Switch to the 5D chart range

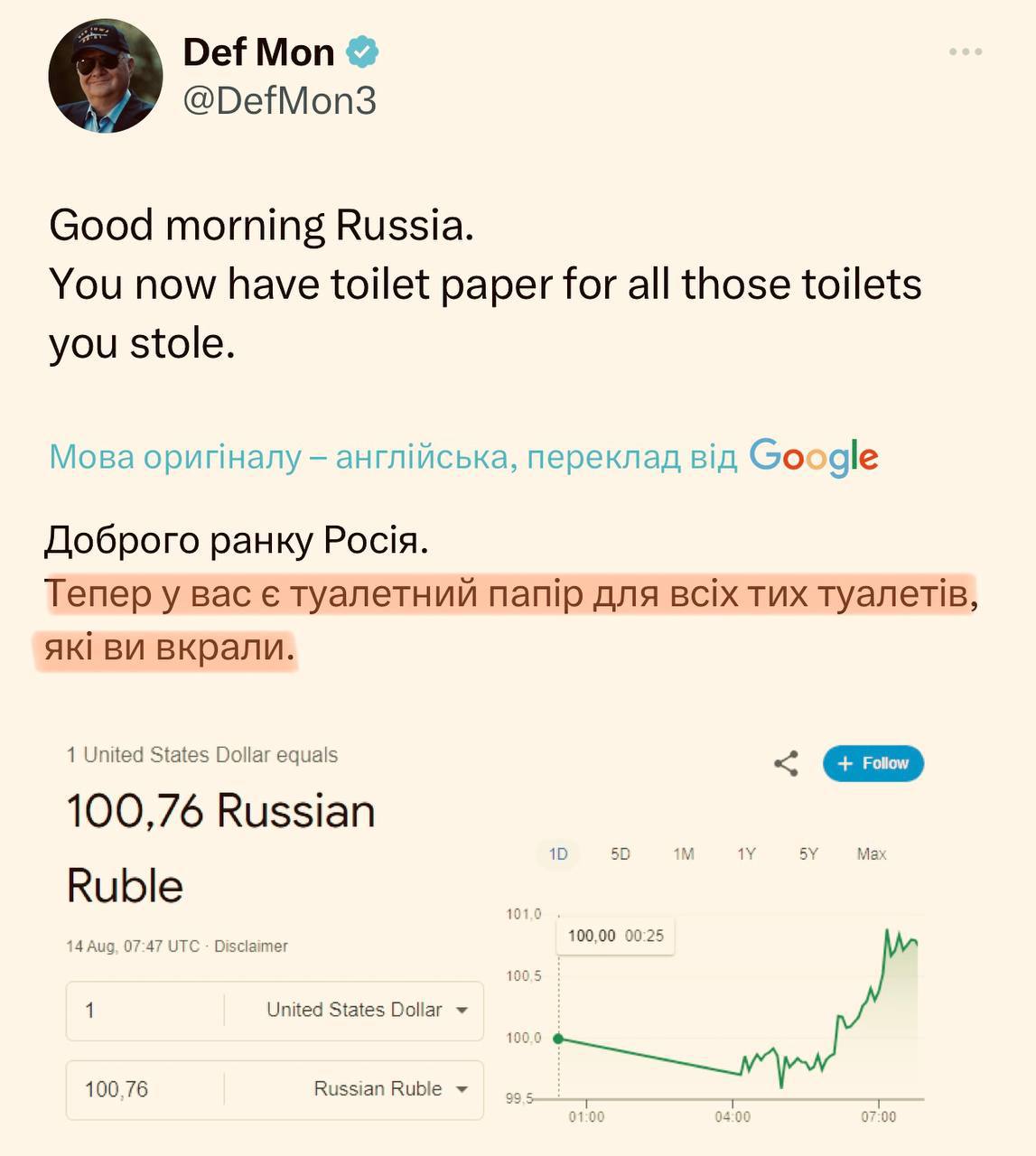tap(621, 853)
